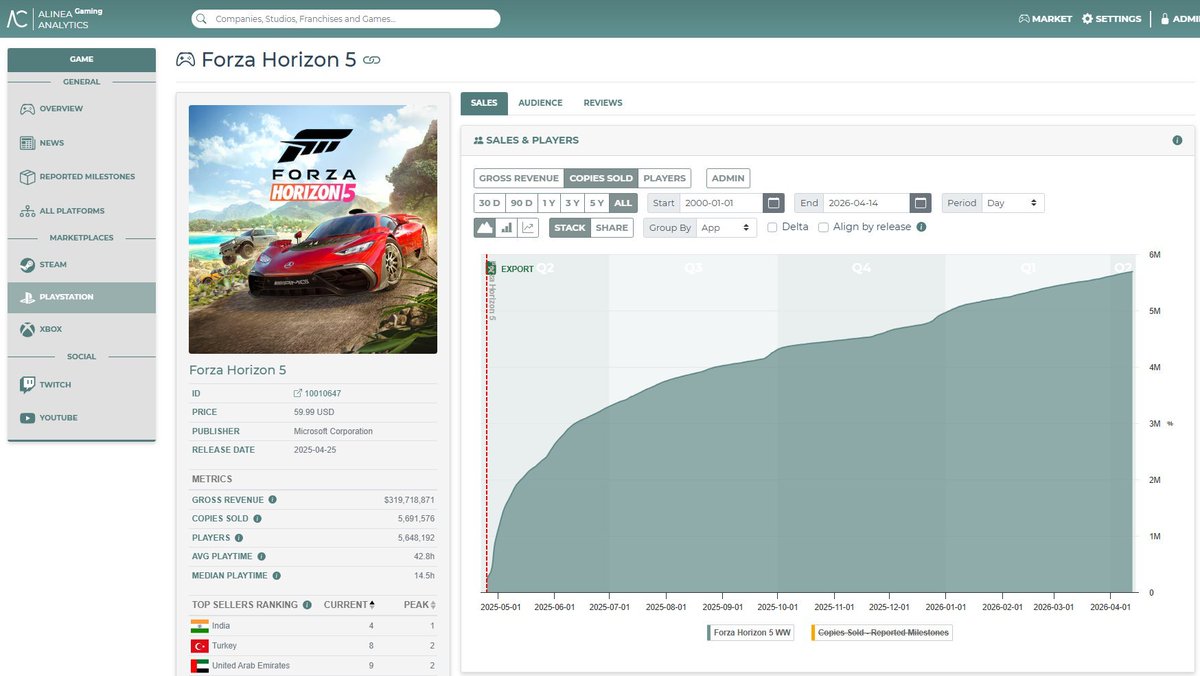
Task: Open the Xbox marketplace page
Action: [x=81, y=329]
